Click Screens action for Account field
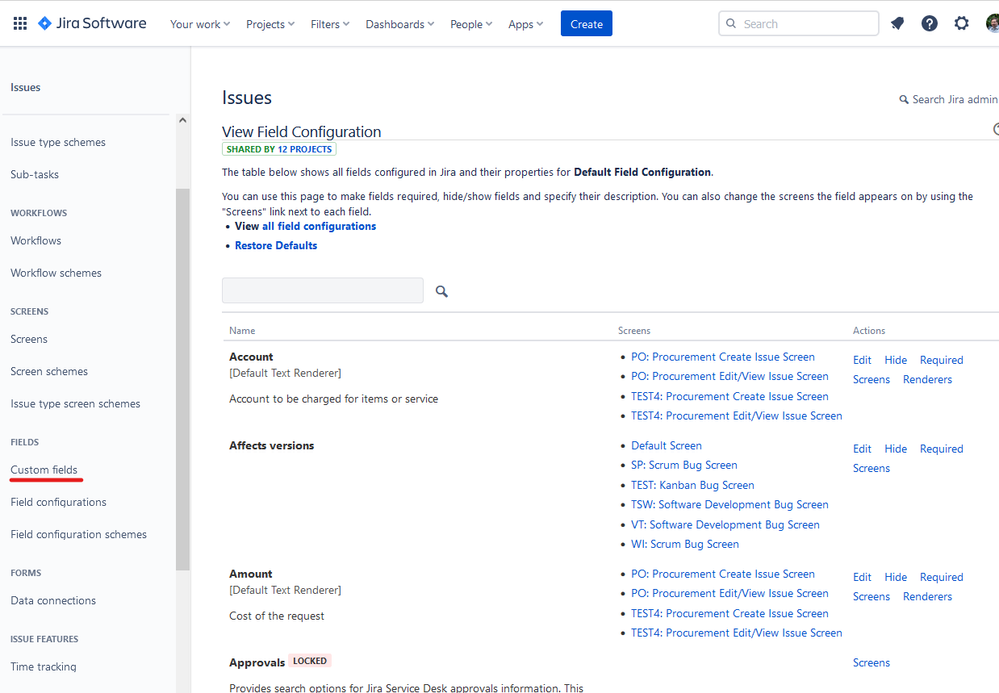999x693 pixels. point(871,380)
